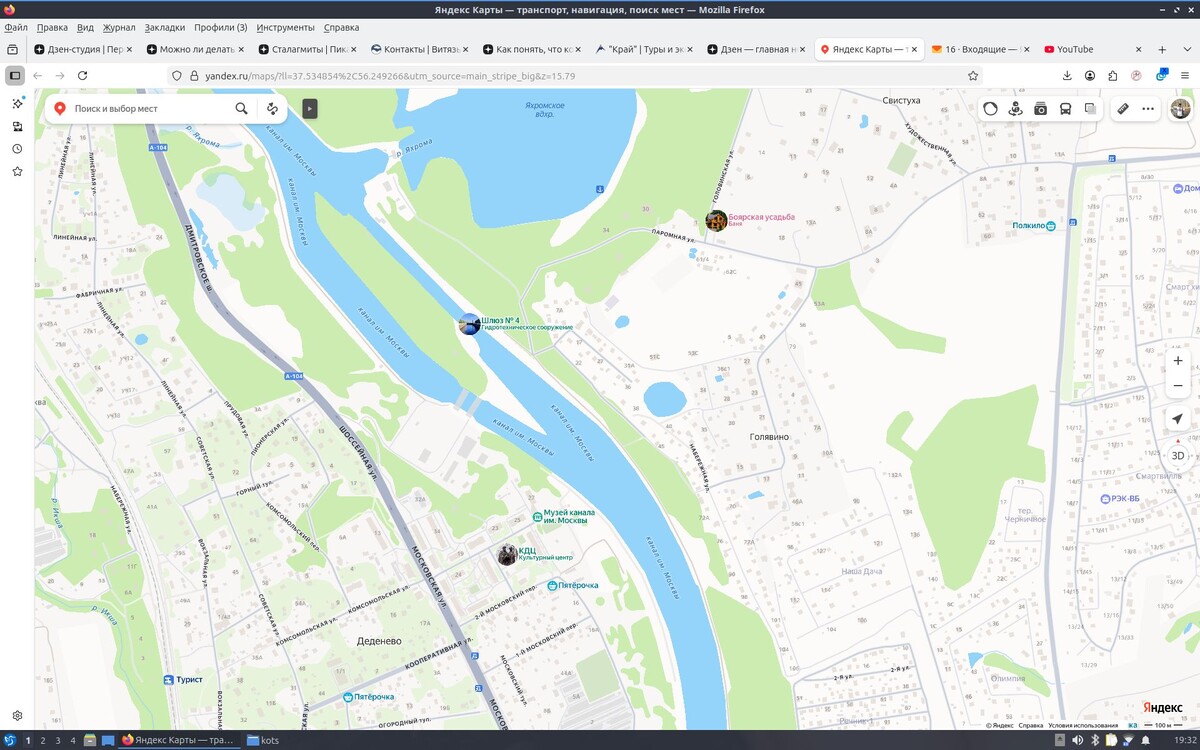Switch to the Контакты | Витязь tab

(420, 49)
